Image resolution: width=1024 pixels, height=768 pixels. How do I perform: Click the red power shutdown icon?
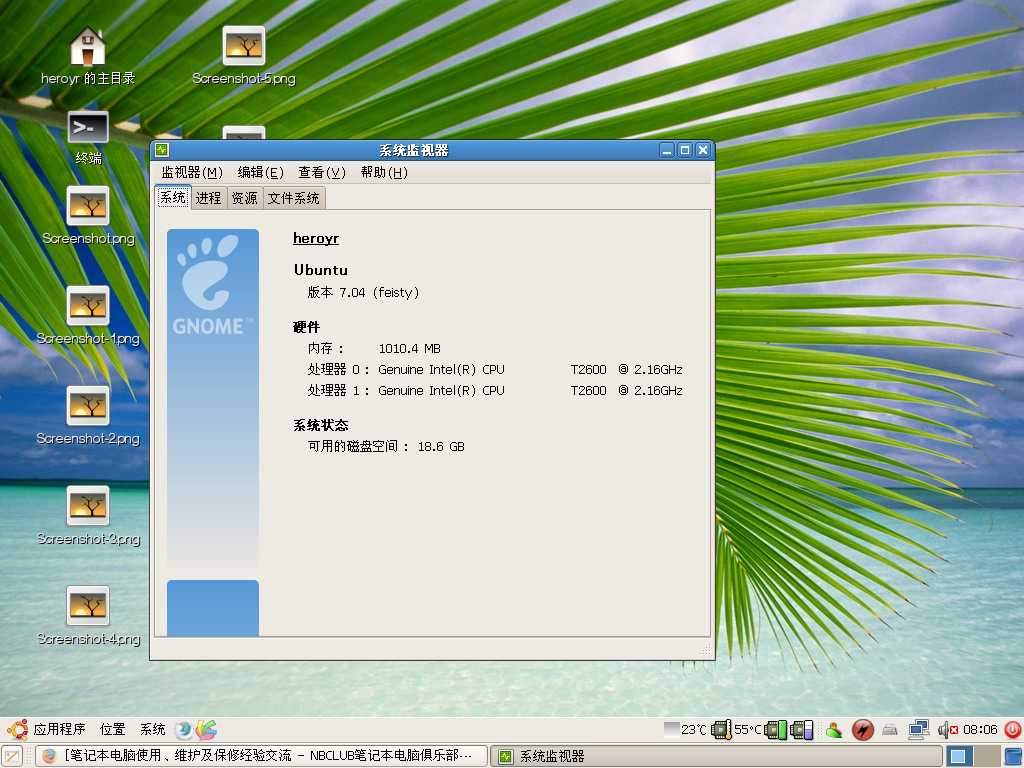(x=1012, y=730)
